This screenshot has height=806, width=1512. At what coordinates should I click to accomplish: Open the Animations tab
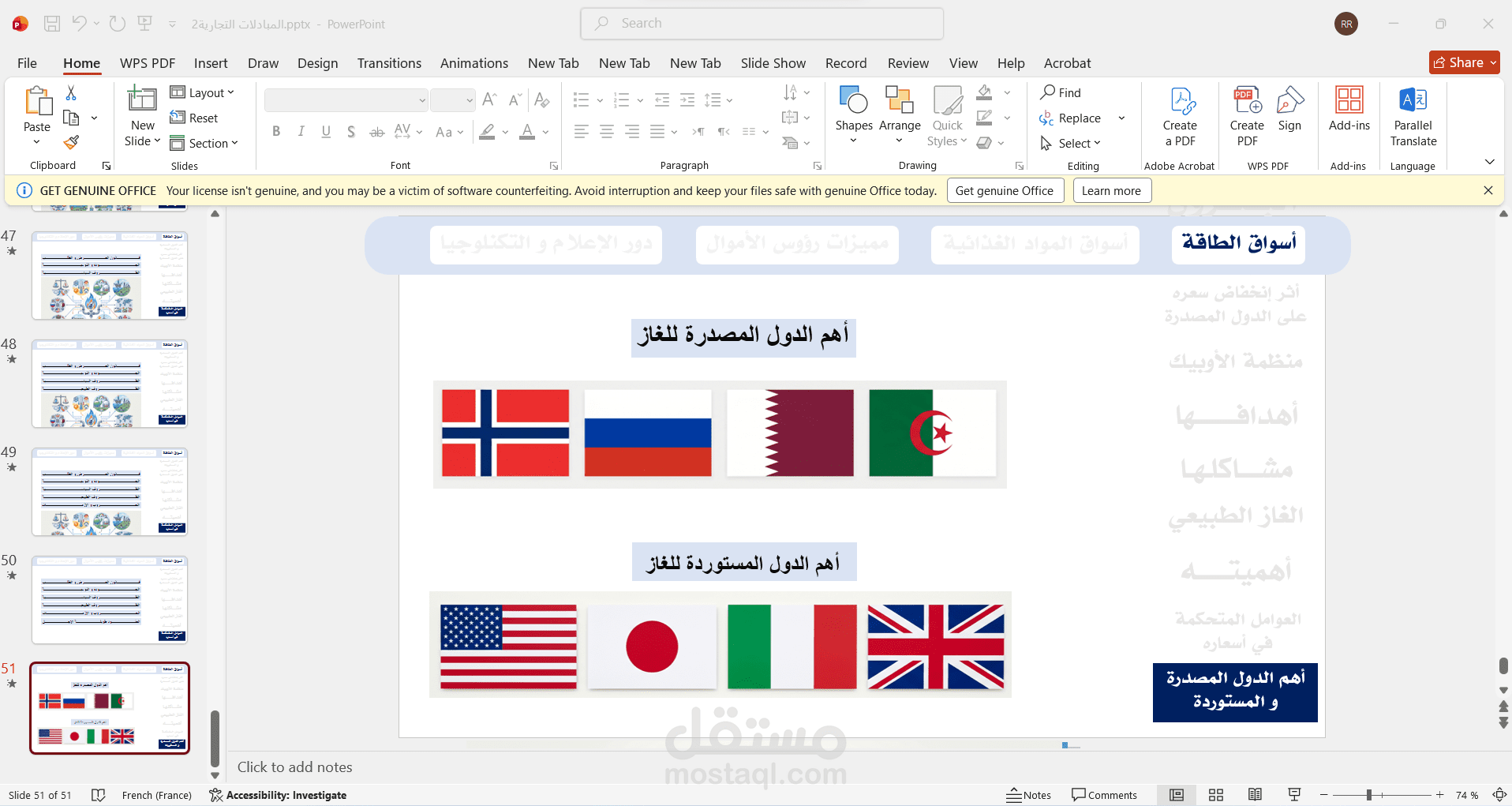[474, 63]
